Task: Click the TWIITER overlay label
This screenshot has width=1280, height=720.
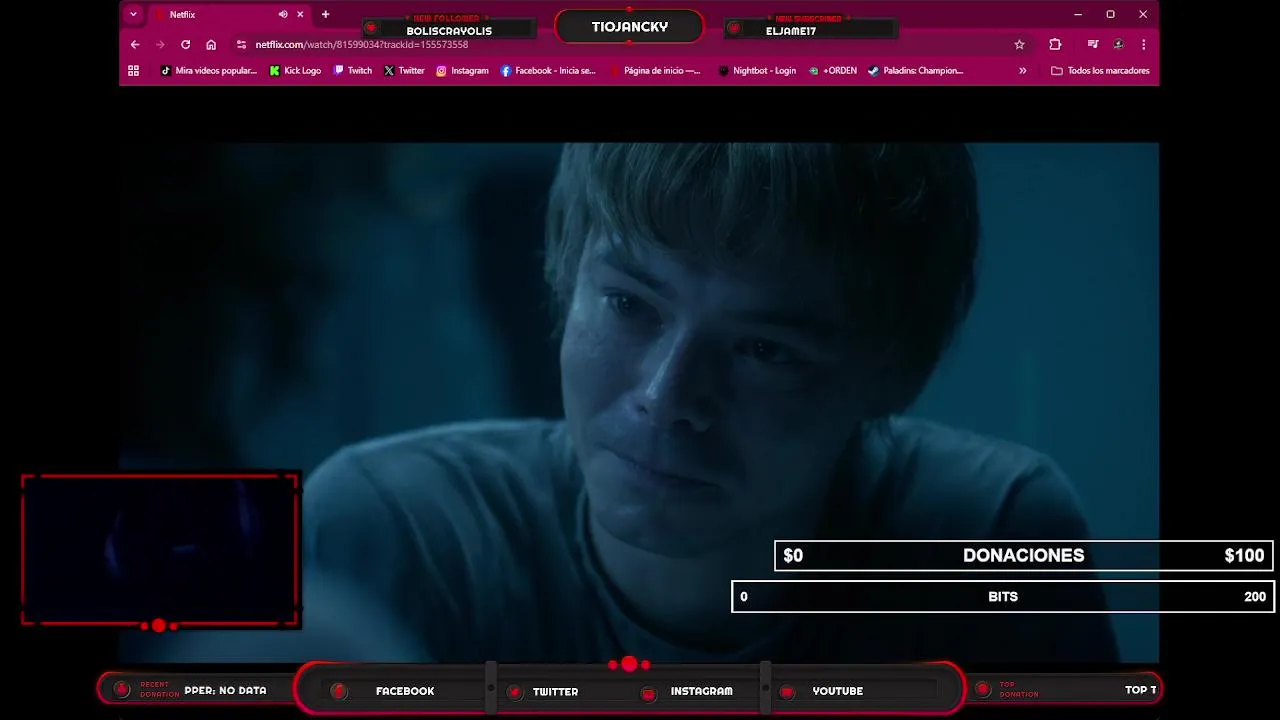Action: [x=555, y=691]
